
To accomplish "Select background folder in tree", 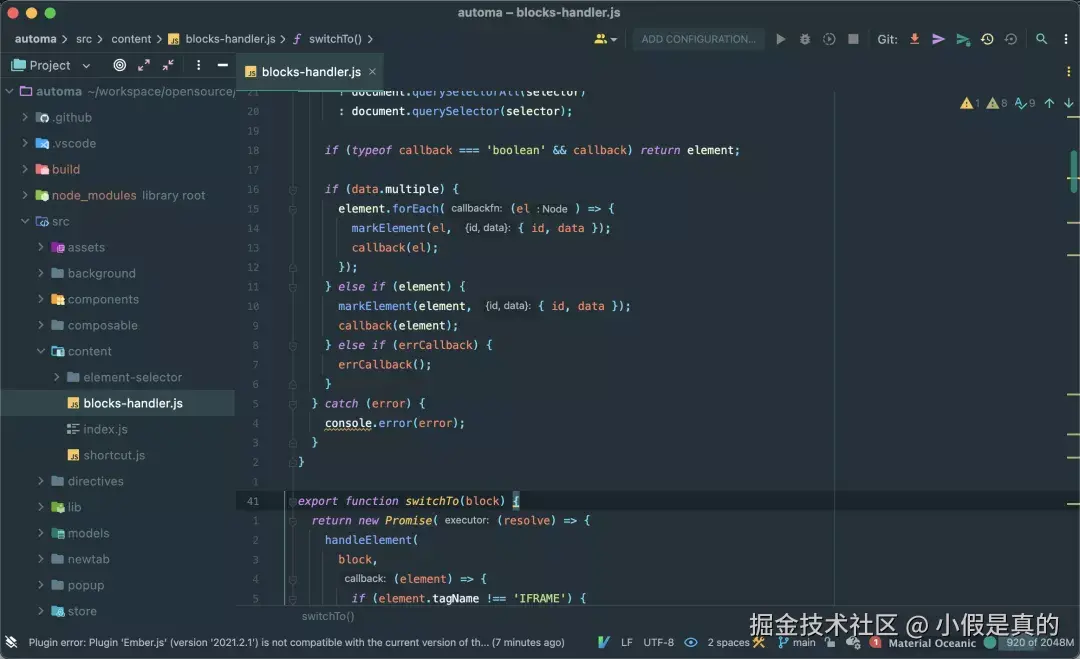I will pos(101,273).
